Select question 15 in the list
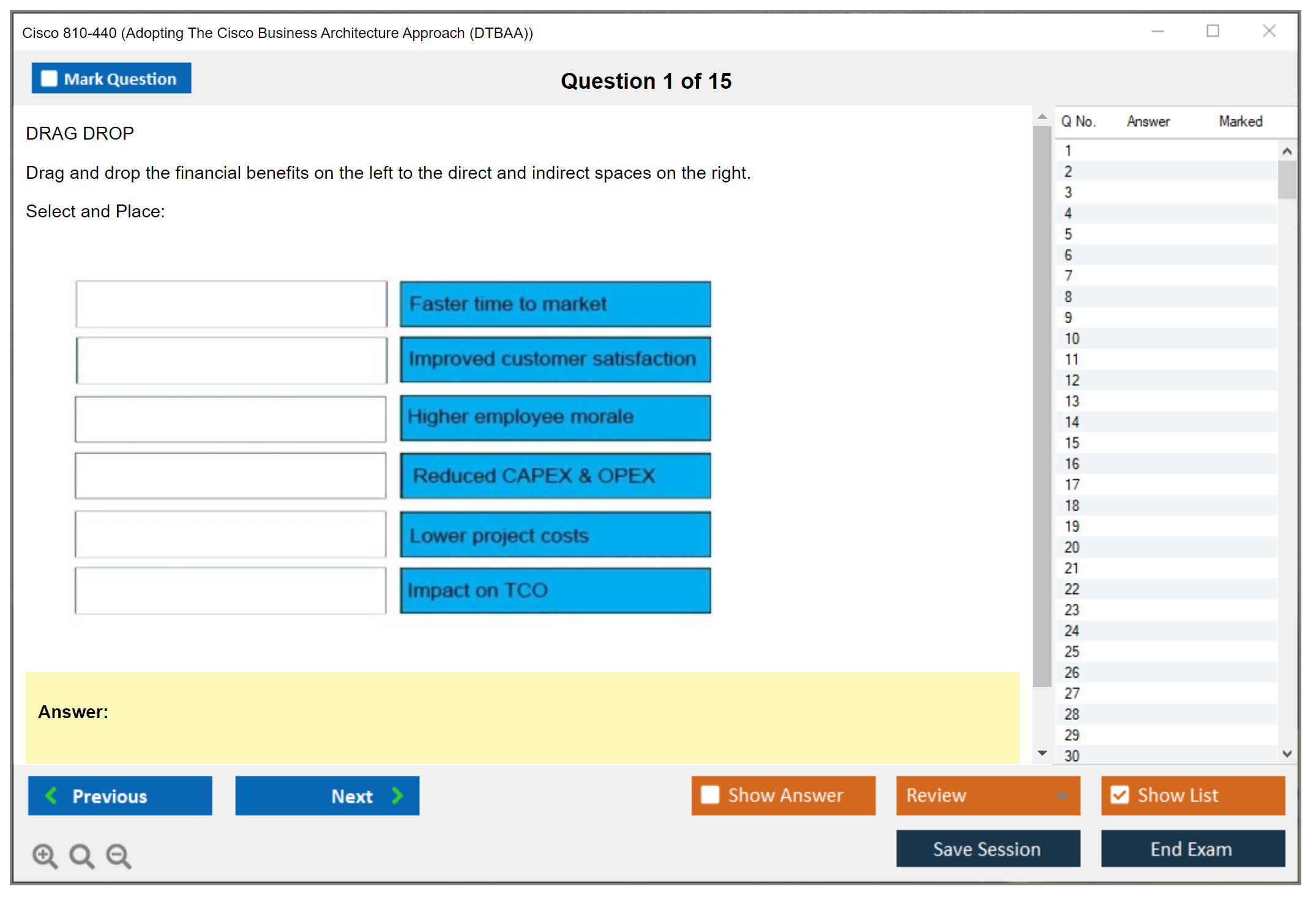This screenshot has height=900, width=1316. pos(1072,443)
